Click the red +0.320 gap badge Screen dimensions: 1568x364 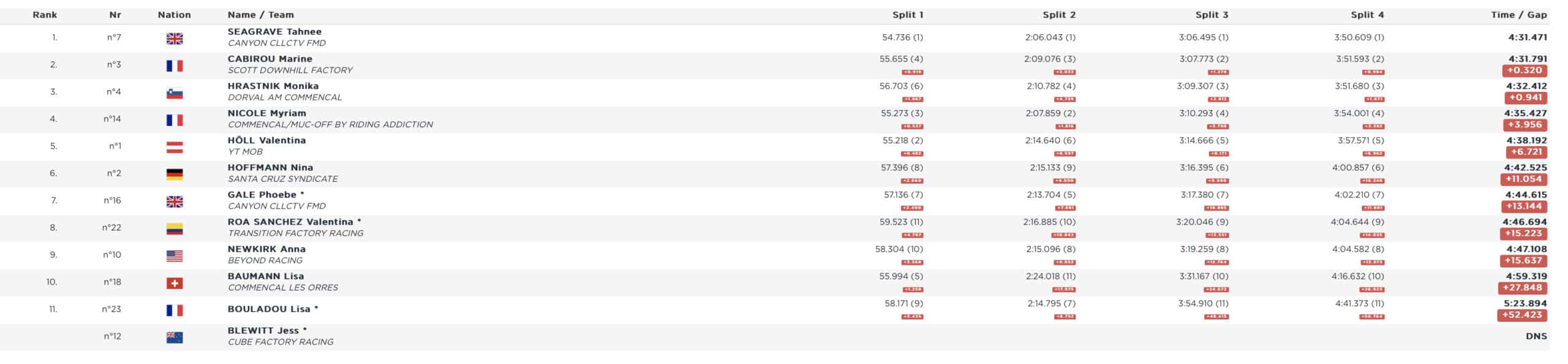coord(1525,70)
